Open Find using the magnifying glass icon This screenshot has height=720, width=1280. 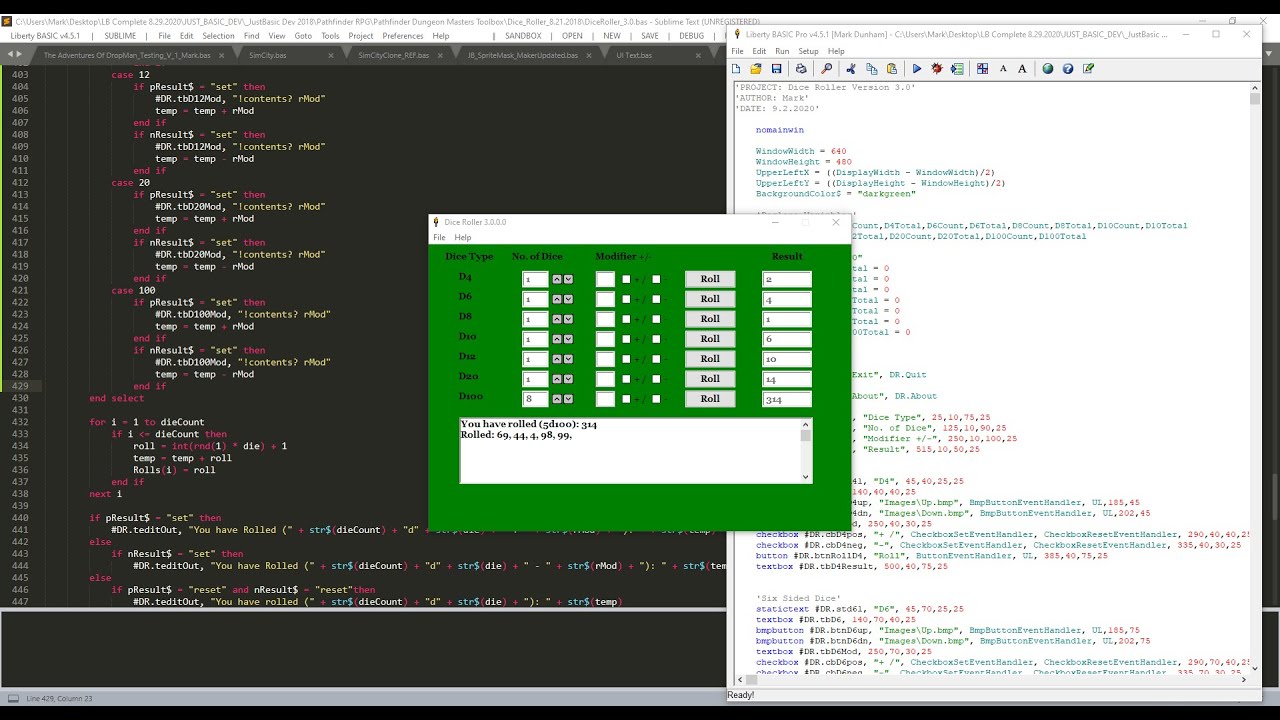click(x=826, y=69)
